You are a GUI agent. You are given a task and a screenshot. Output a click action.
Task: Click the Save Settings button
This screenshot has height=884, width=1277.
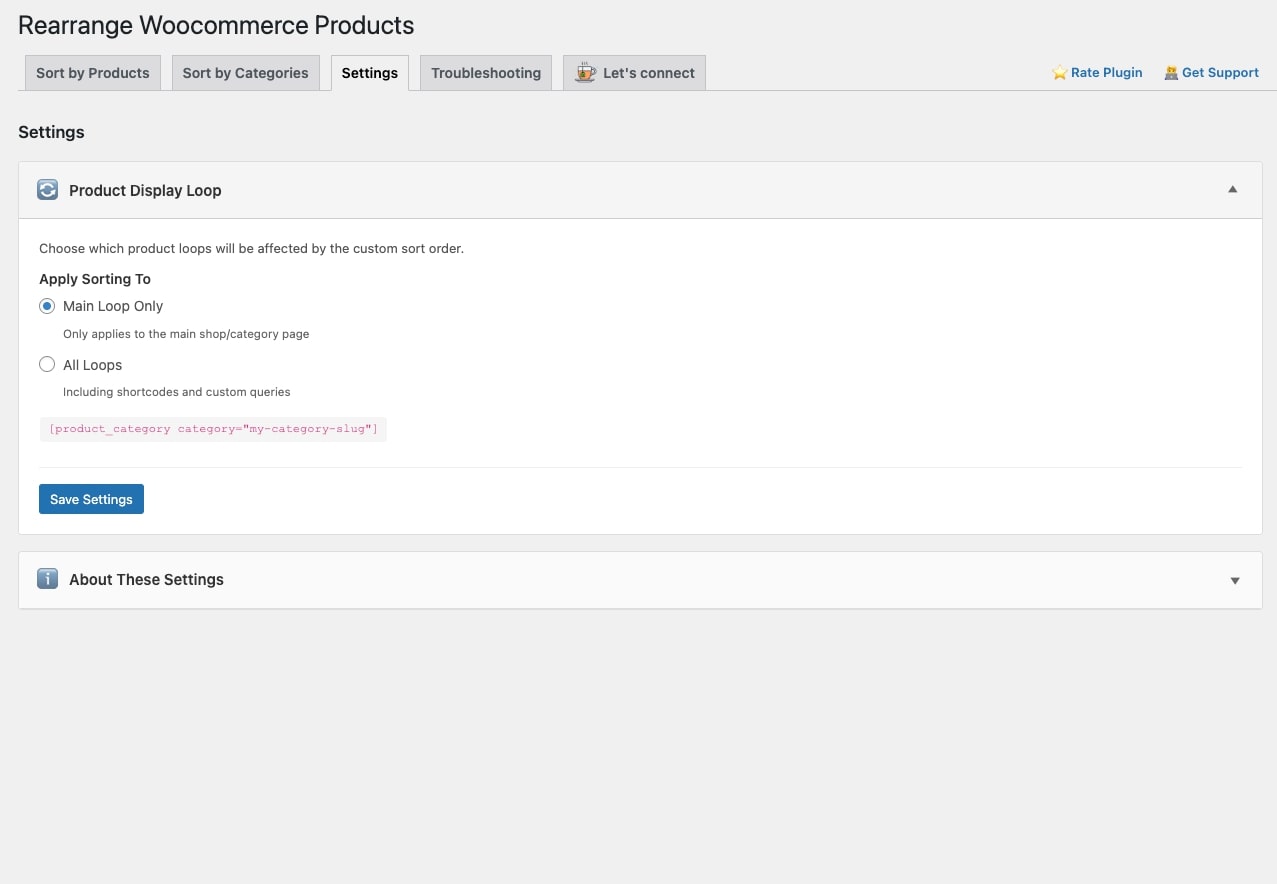[x=91, y=498]
